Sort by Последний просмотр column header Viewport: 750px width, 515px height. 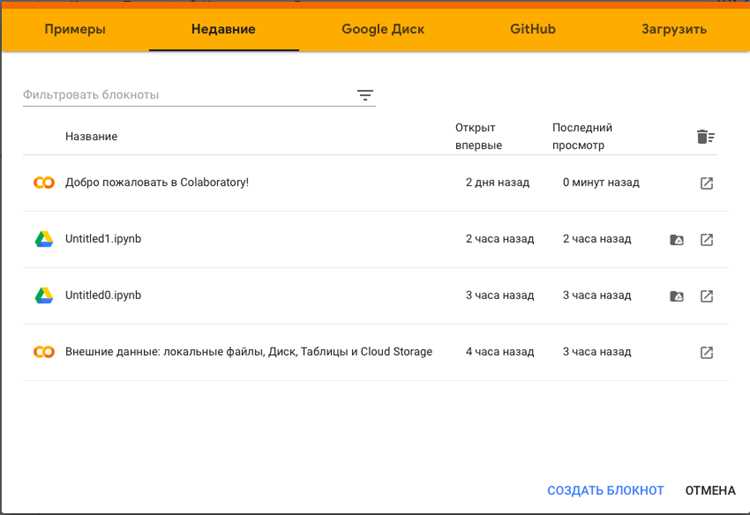(x=582, y=136)
